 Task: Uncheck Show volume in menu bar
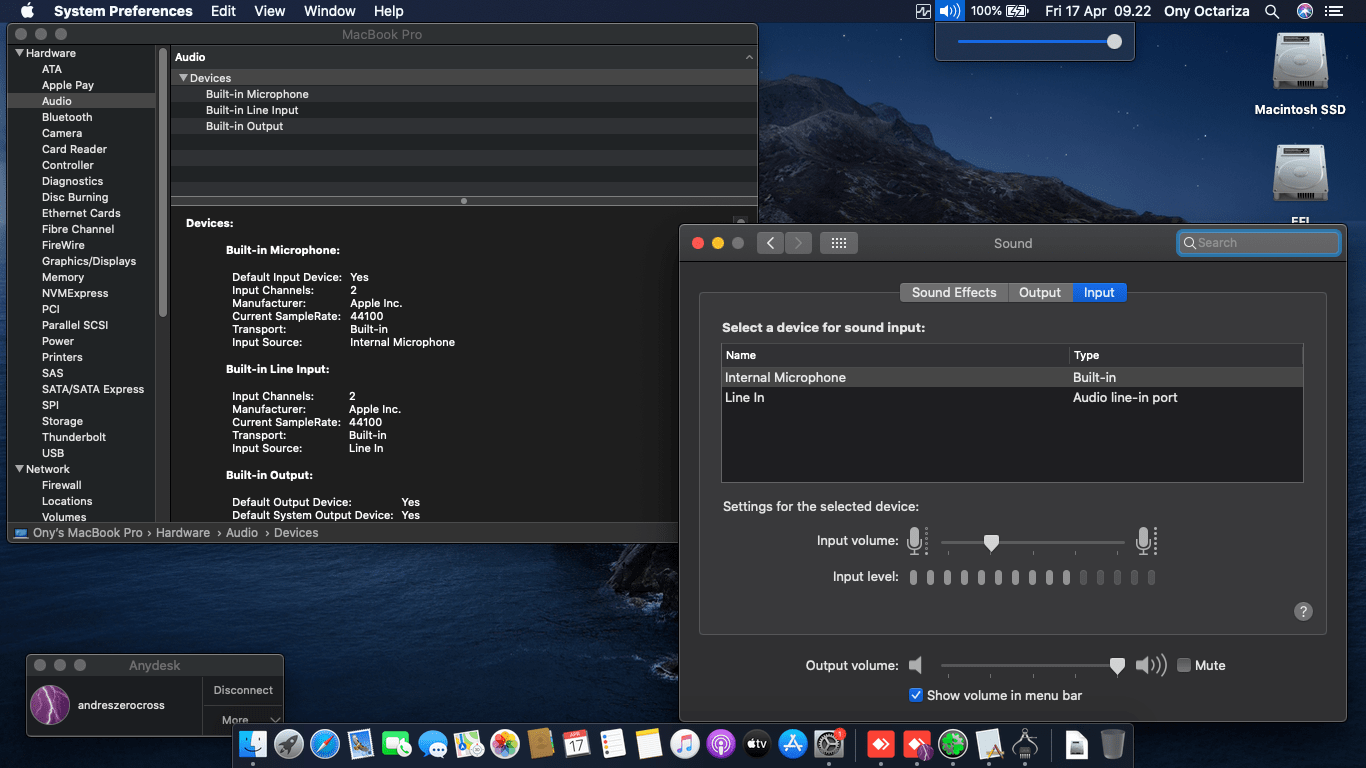pyautogui.click(x=916, y=695)
